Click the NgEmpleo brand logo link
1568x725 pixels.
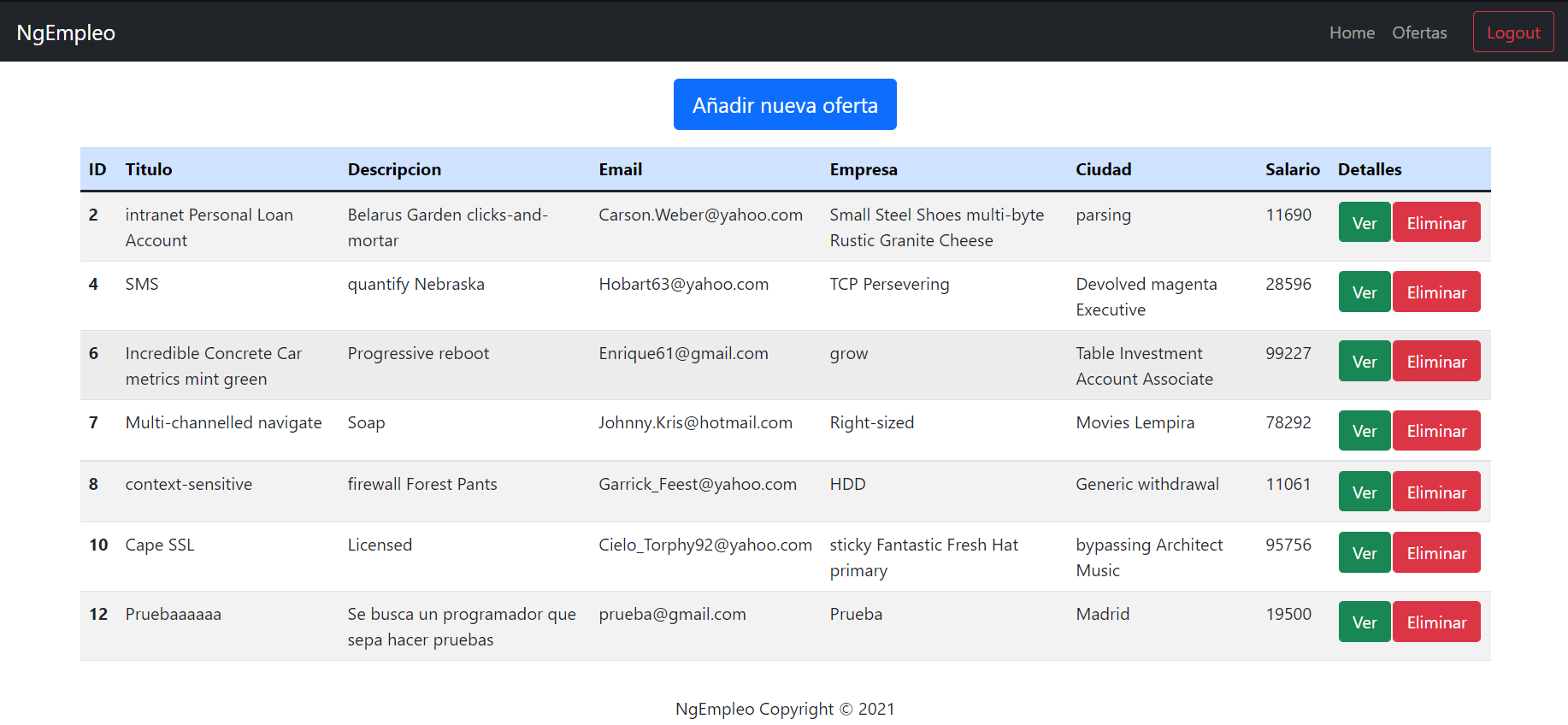click(x=66, y=32)
